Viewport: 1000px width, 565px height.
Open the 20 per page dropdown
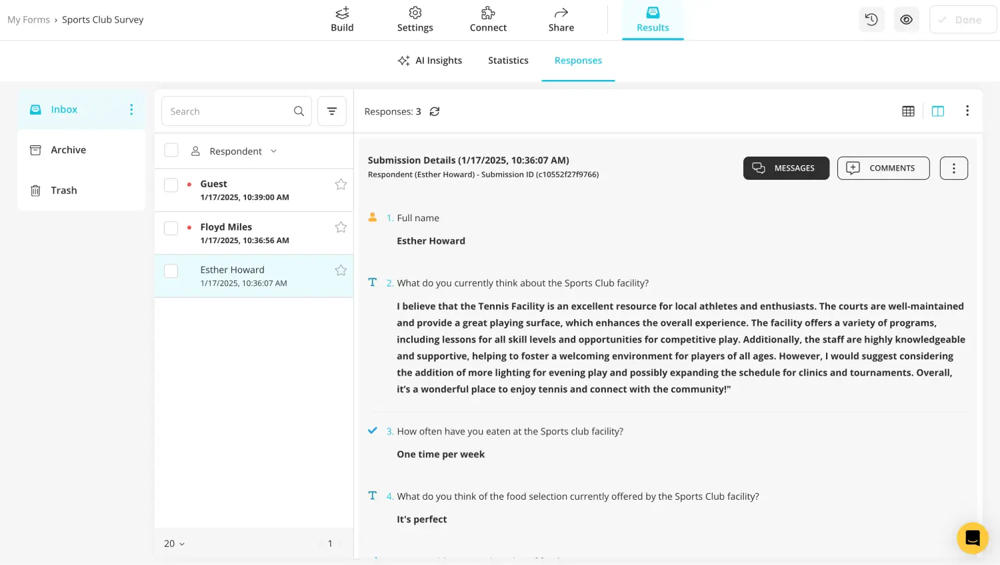[174, 543]
